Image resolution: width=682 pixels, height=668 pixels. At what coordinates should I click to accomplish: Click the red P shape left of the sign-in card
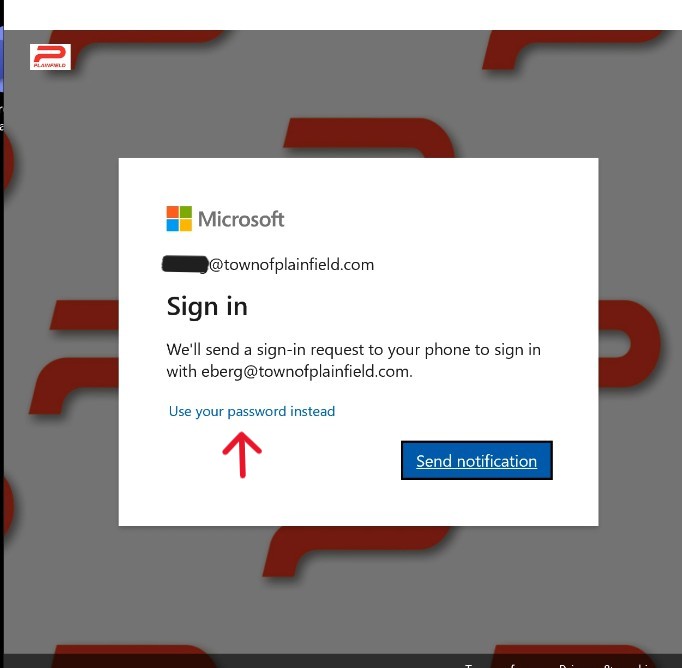(x=76, y=357)
